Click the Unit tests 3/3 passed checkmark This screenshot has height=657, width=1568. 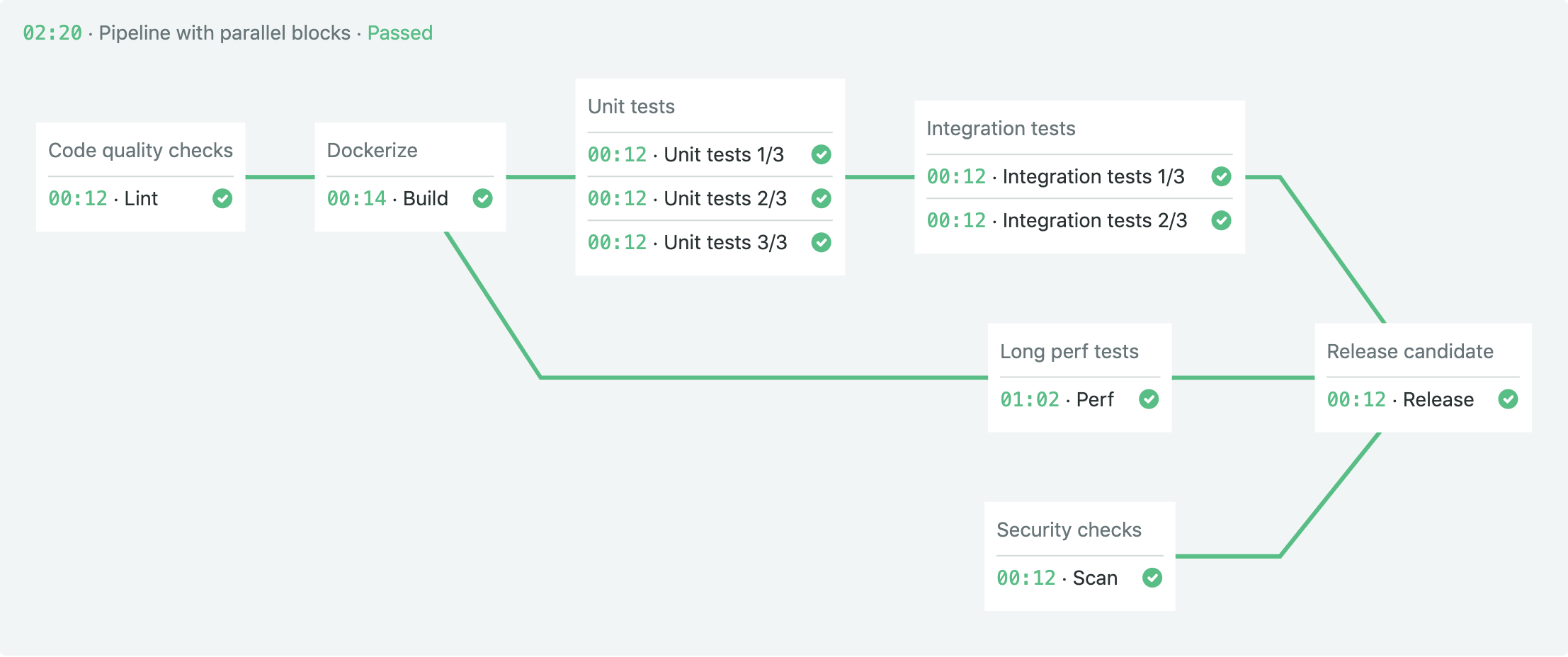822,242
